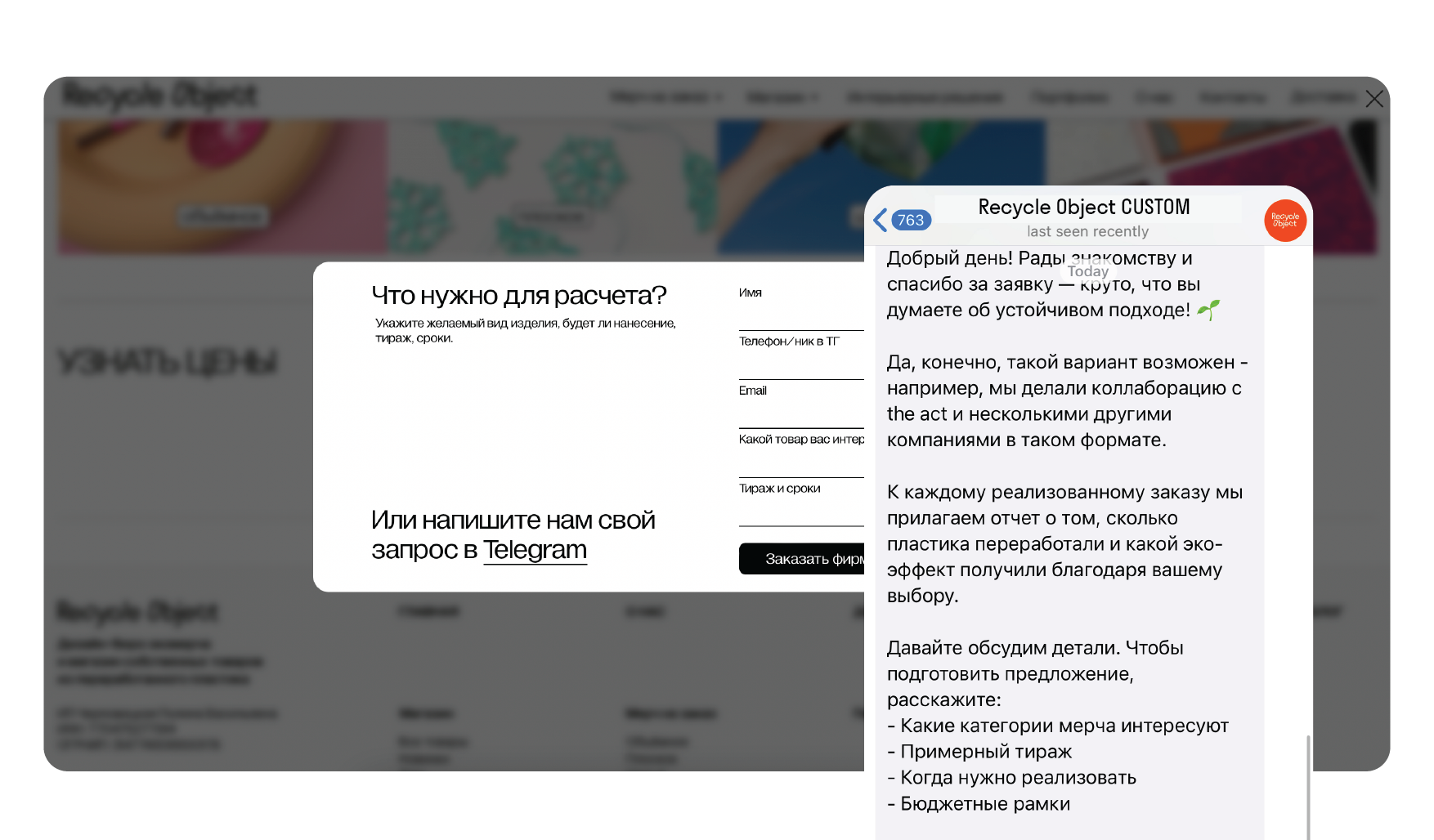This screenshot has width=1434, height=840.
Task: Follow the underlined Telegram link
Action: [x=535, y=550]
